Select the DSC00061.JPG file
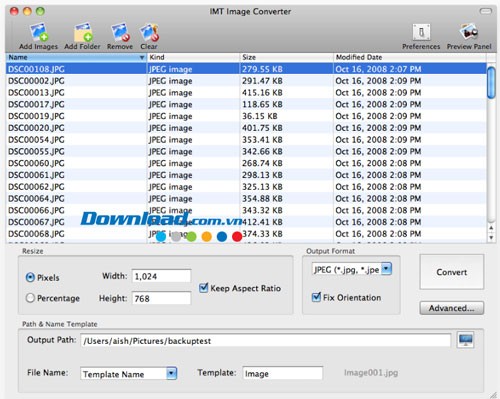Screen dimensions: 500x399 (246, 175)
